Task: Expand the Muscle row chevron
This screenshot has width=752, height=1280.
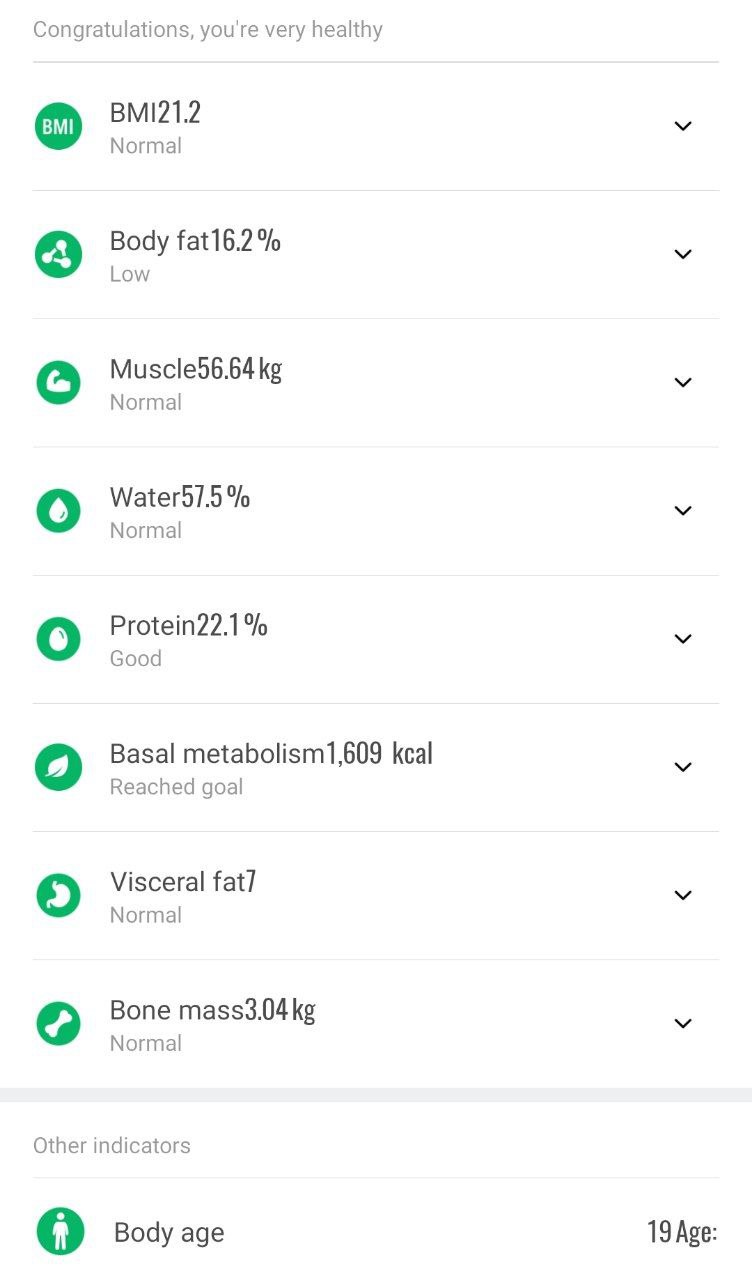Action: tap(683, 382)
